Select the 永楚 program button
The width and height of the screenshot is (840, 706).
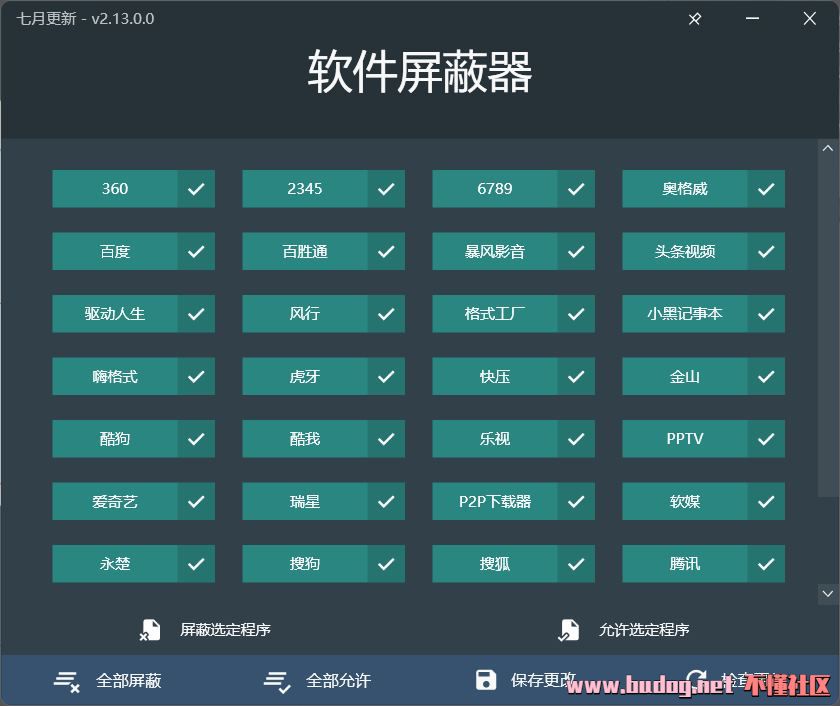[115, 564]
